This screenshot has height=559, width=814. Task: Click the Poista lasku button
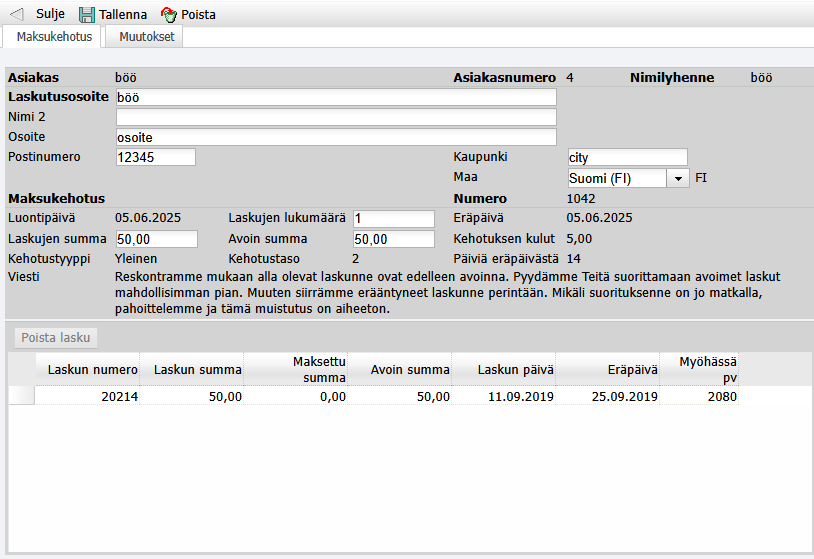pyautogui.click(x=56, y=337)
